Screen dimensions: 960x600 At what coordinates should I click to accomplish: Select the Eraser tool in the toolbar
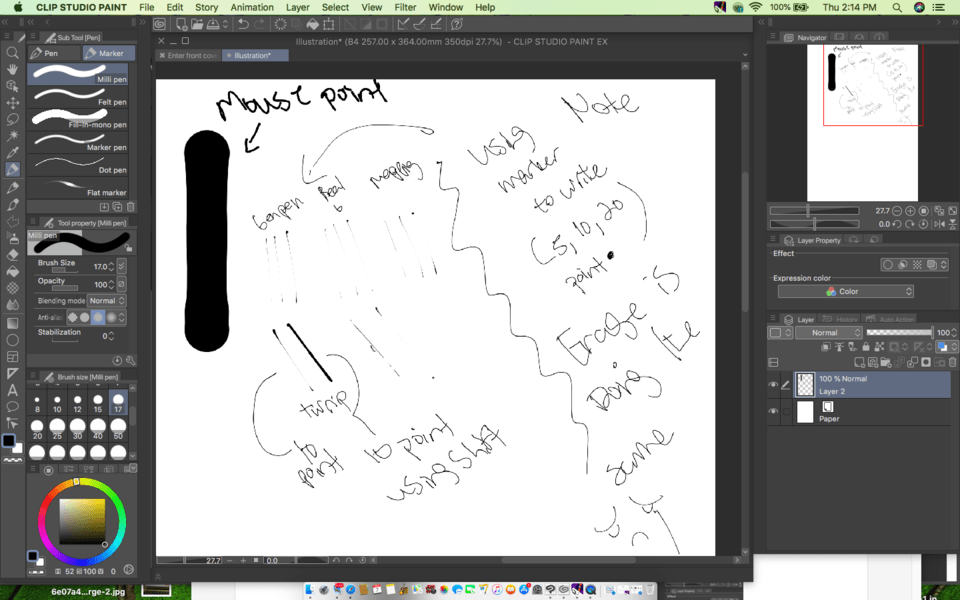[x=13, y=254]
